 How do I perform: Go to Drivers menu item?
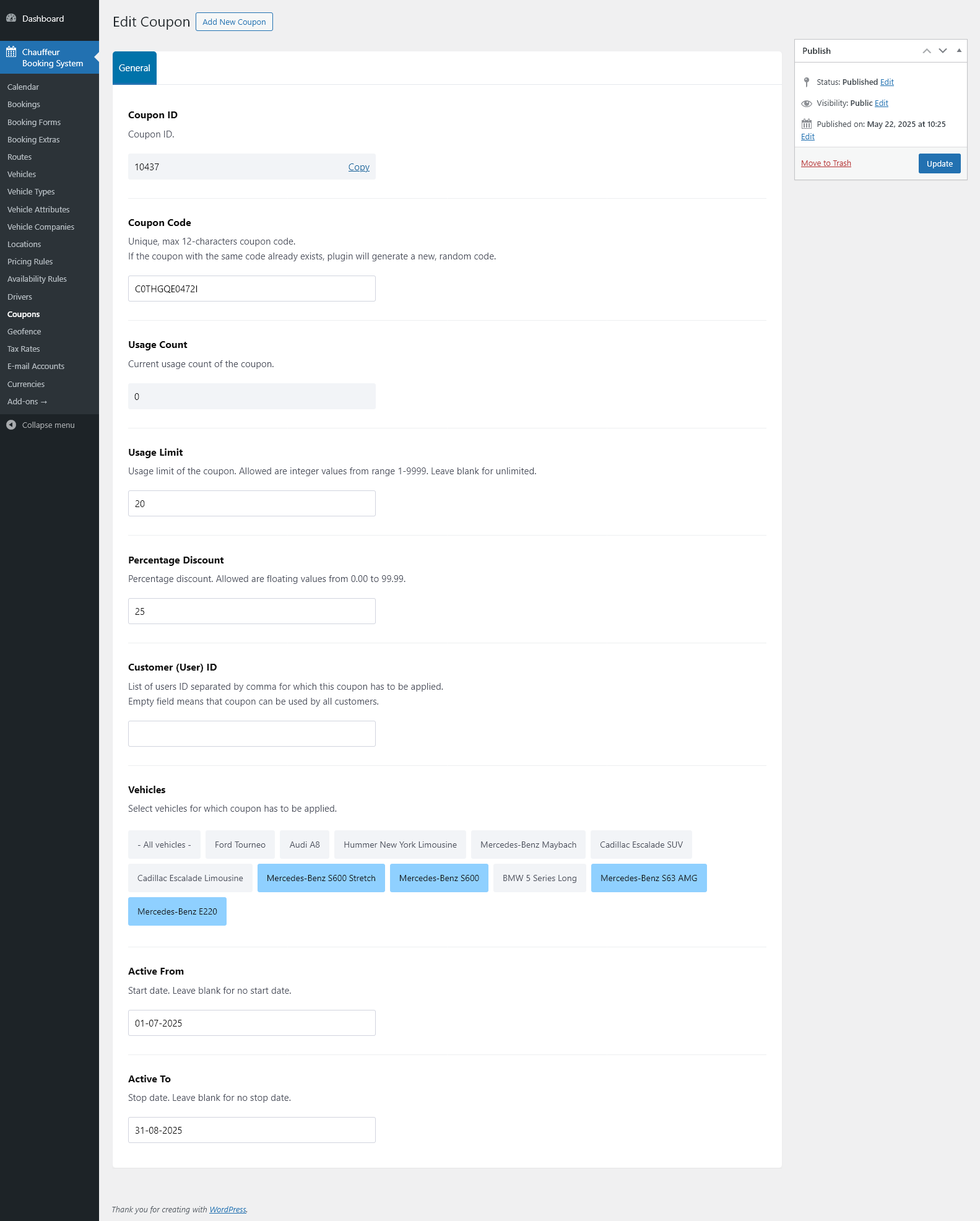coord(20,297)
